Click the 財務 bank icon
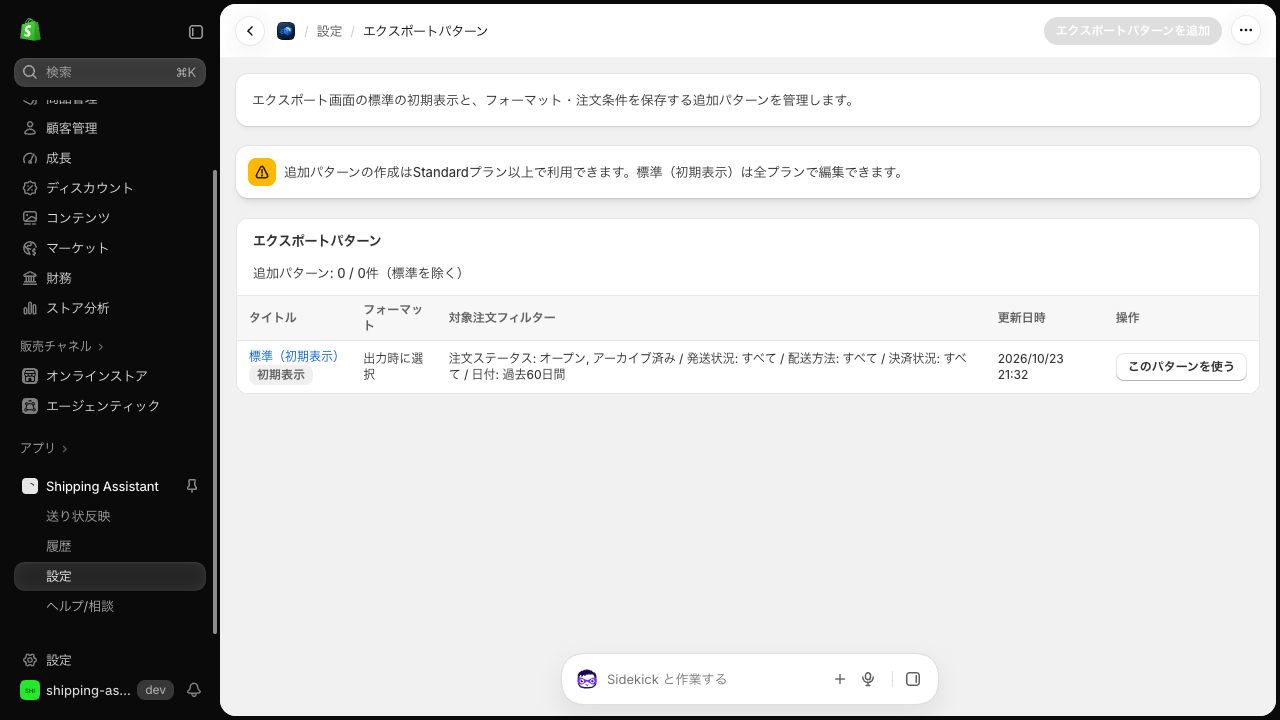The image size is (1280, 720). [30, 278]
